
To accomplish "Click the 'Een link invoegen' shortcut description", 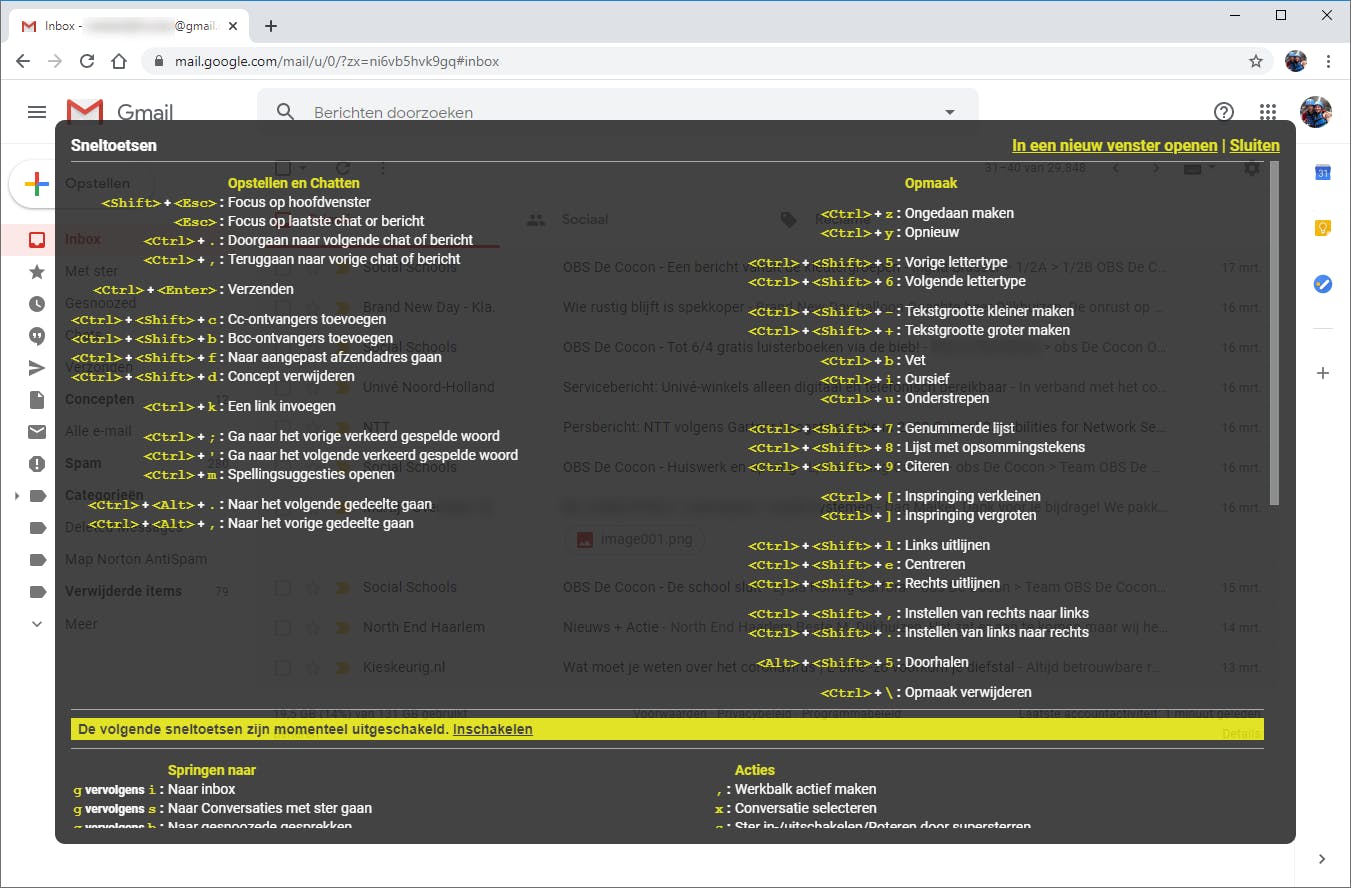I will pos(282,406).
